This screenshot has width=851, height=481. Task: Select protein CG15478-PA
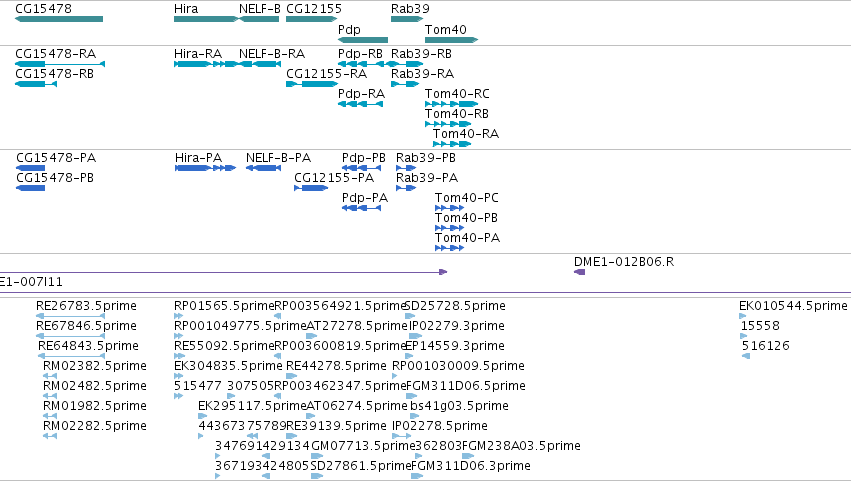pos(56,158)
